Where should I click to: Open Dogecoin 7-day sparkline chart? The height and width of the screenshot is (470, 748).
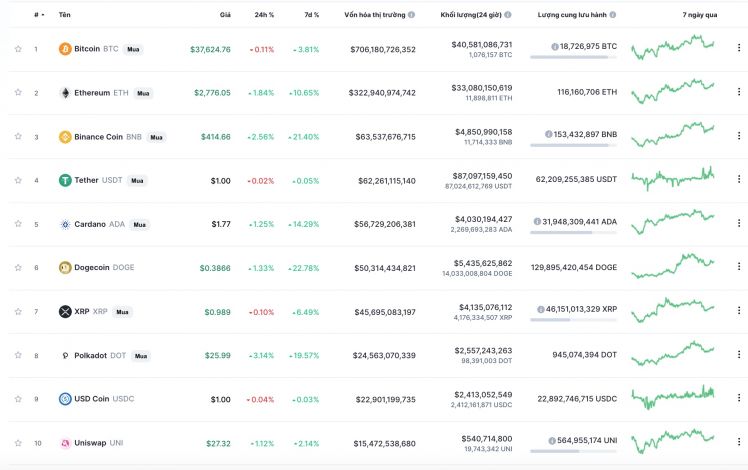673,266
